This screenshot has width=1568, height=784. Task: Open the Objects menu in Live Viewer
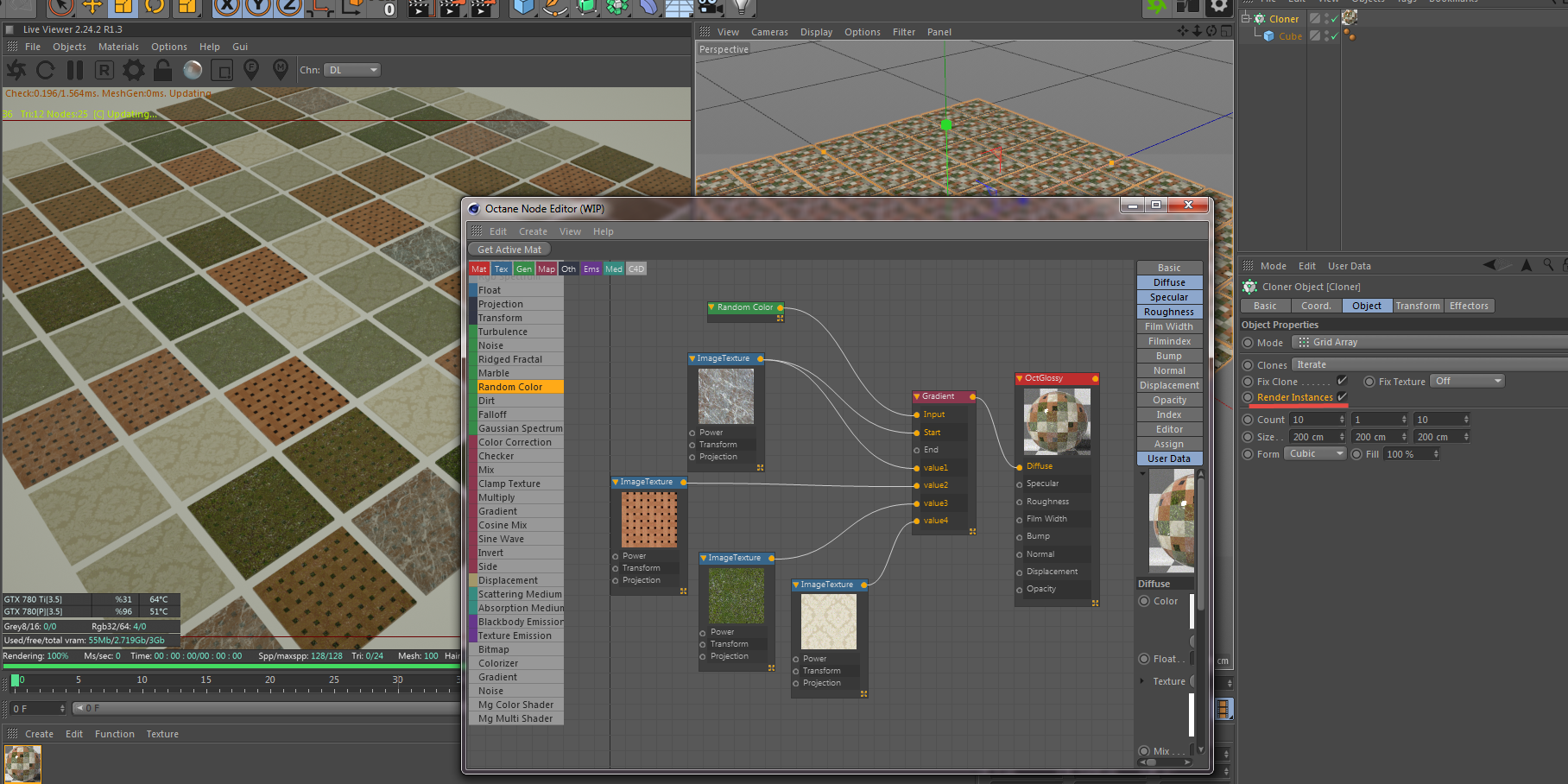(x=69, y=47)
